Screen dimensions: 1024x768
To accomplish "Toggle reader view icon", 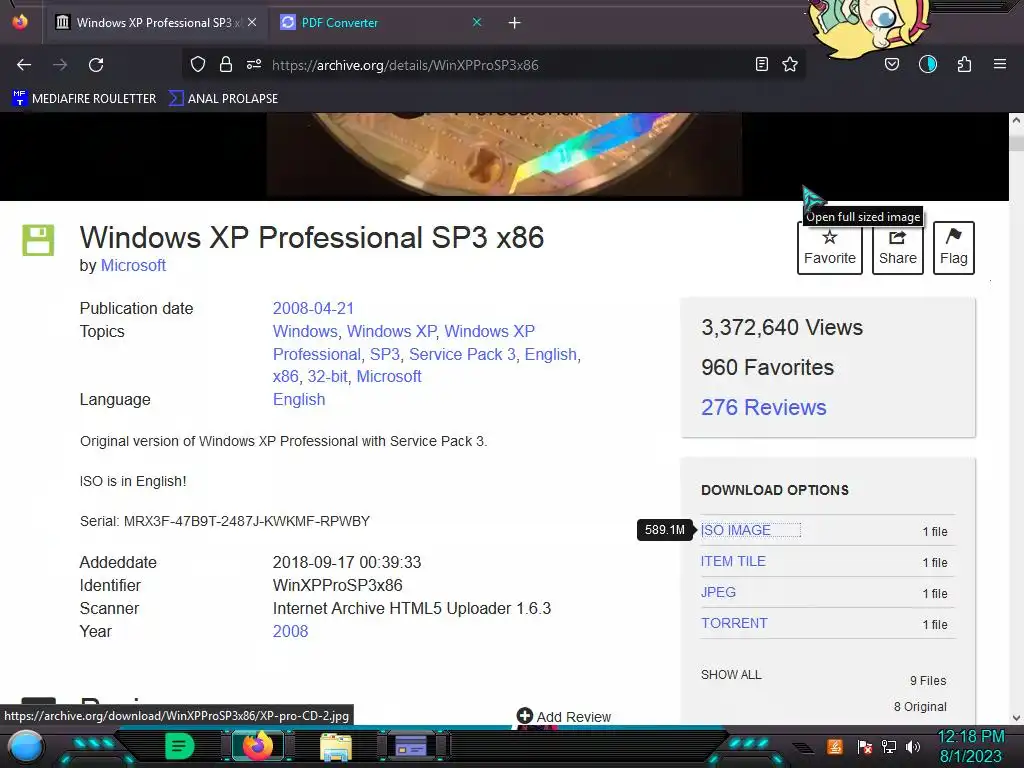I will [761, 65].
